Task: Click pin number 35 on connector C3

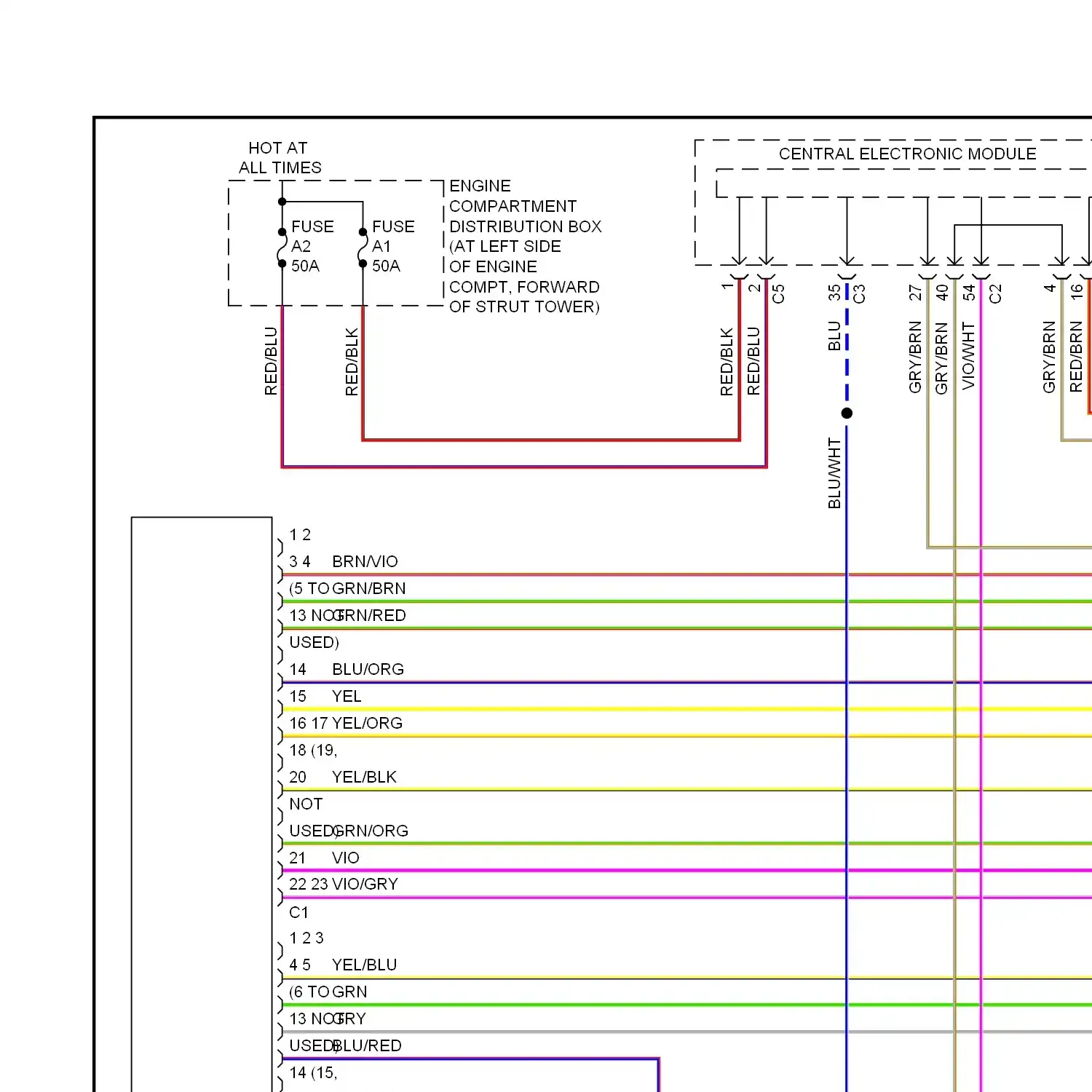Action: [834, 293]
